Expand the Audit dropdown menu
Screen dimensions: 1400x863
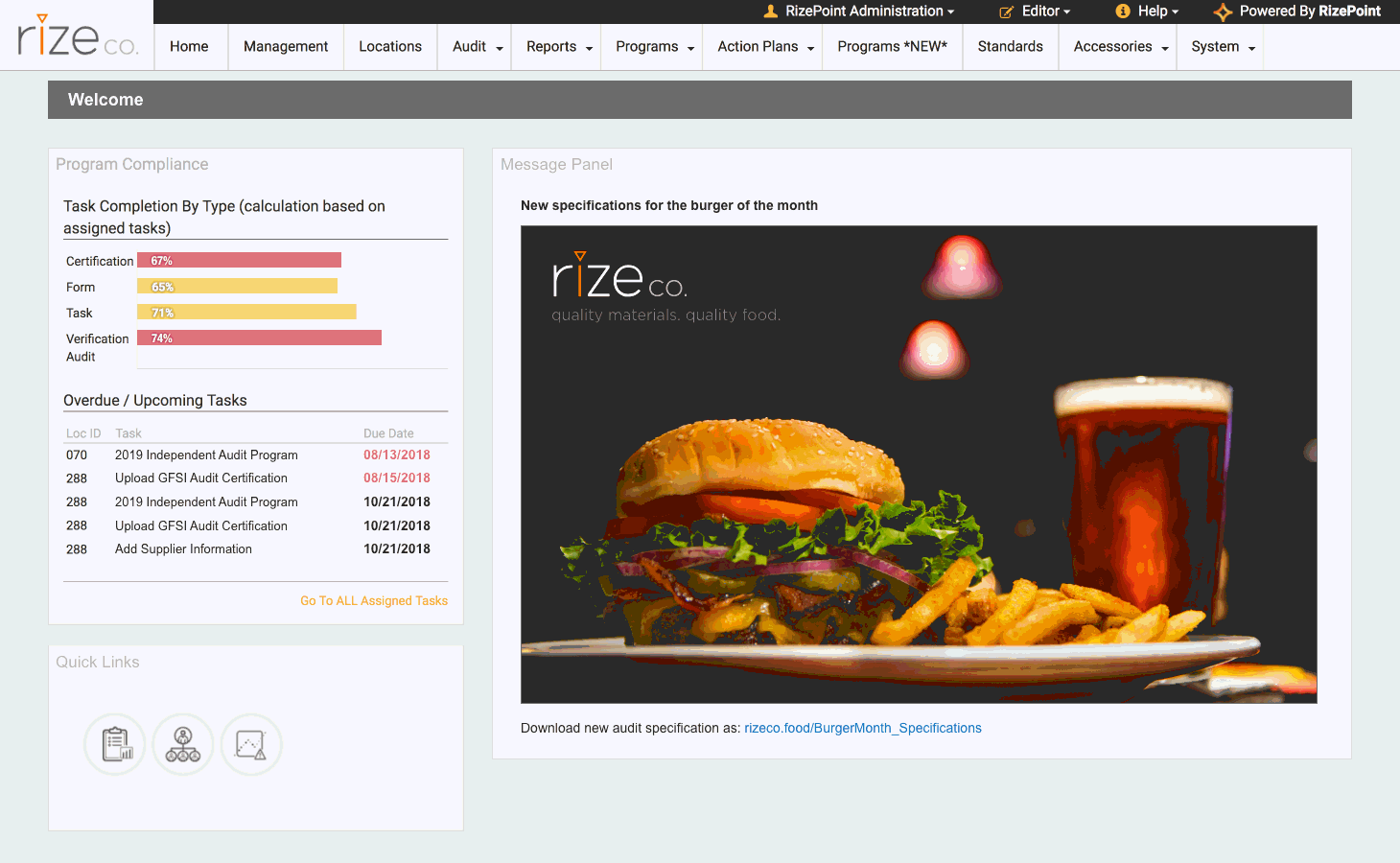click(477, 47)
